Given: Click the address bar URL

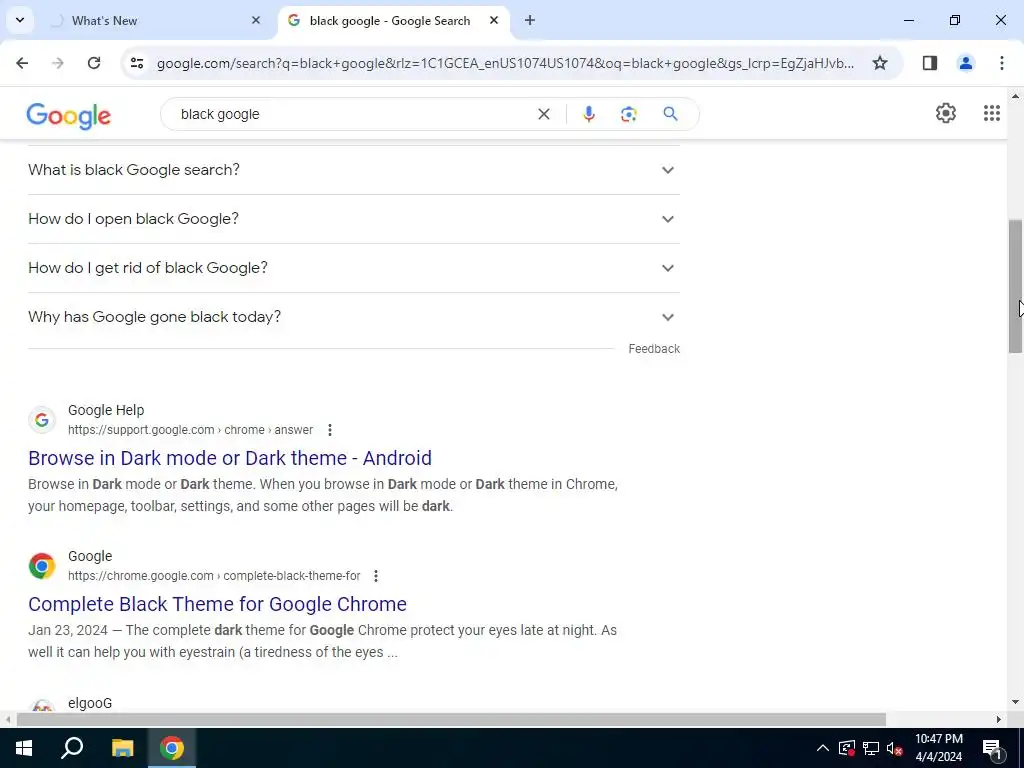Looking at the screenshot, I should (505, 63).
